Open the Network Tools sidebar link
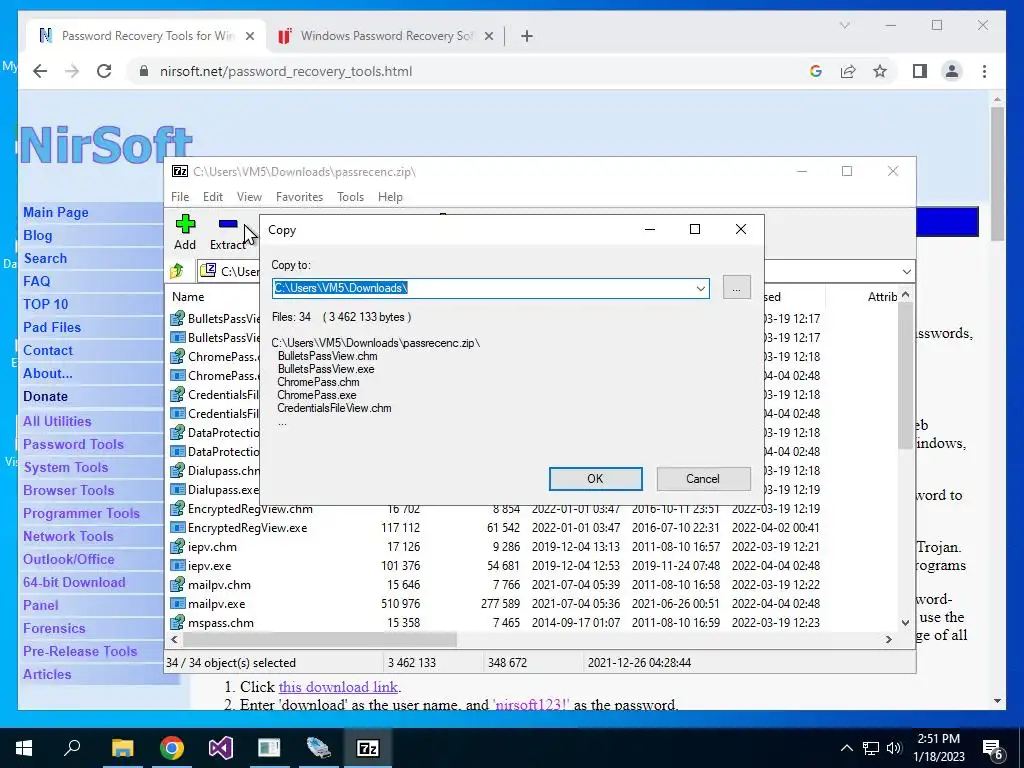1024x768 pixels. (68, 536)
